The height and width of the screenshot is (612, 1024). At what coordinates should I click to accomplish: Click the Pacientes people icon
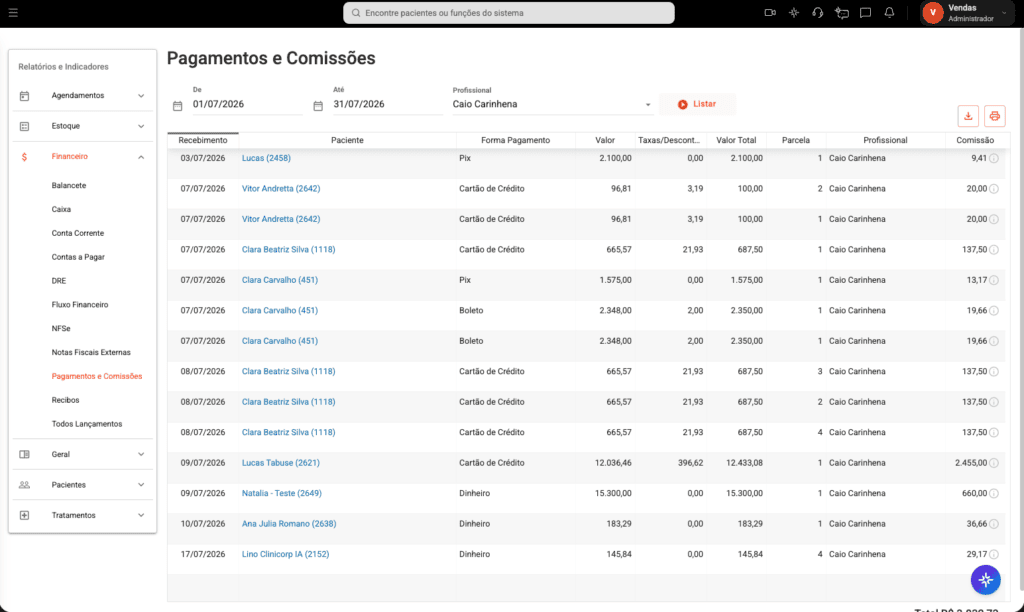(x=24, y=485)
